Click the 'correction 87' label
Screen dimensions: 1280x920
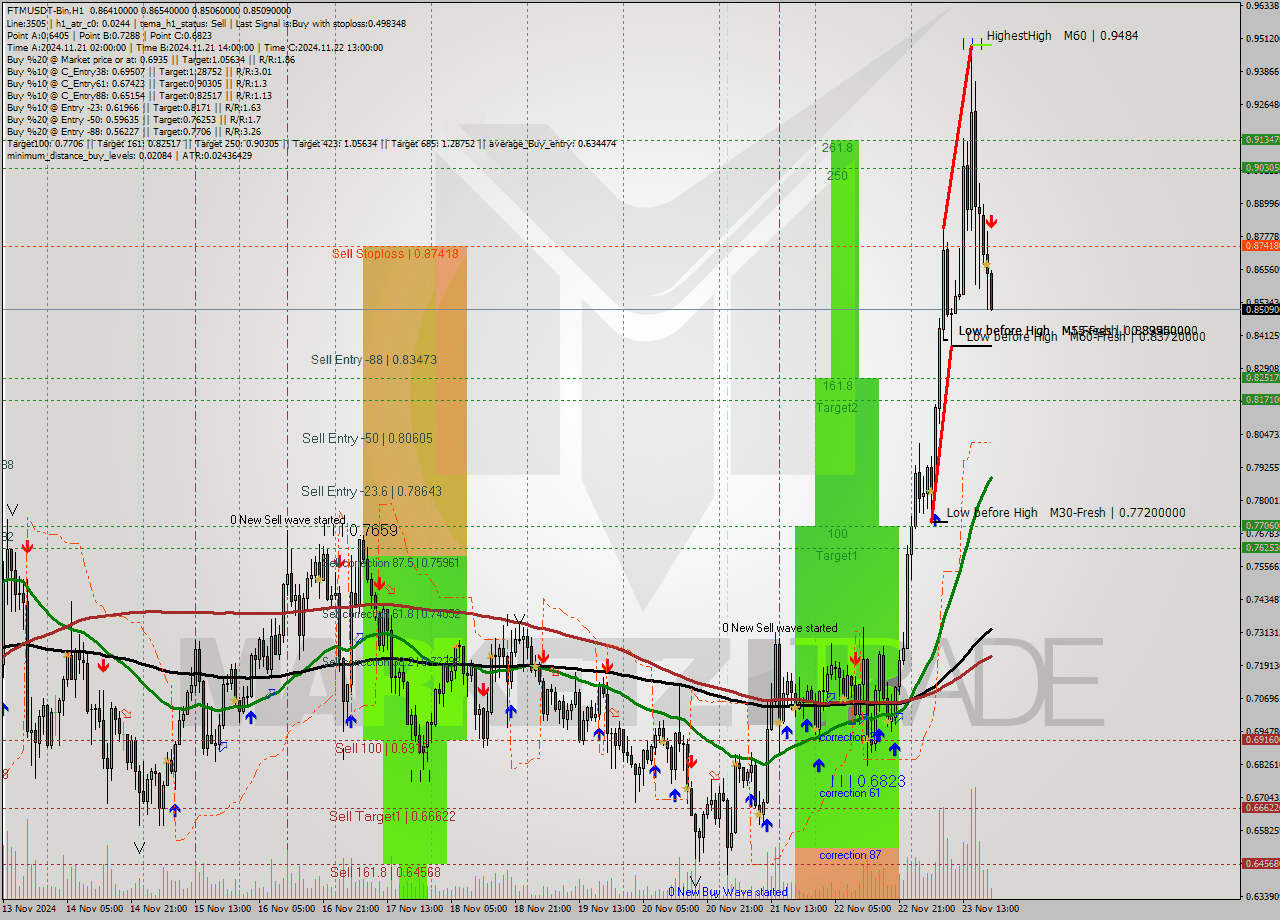849,855
